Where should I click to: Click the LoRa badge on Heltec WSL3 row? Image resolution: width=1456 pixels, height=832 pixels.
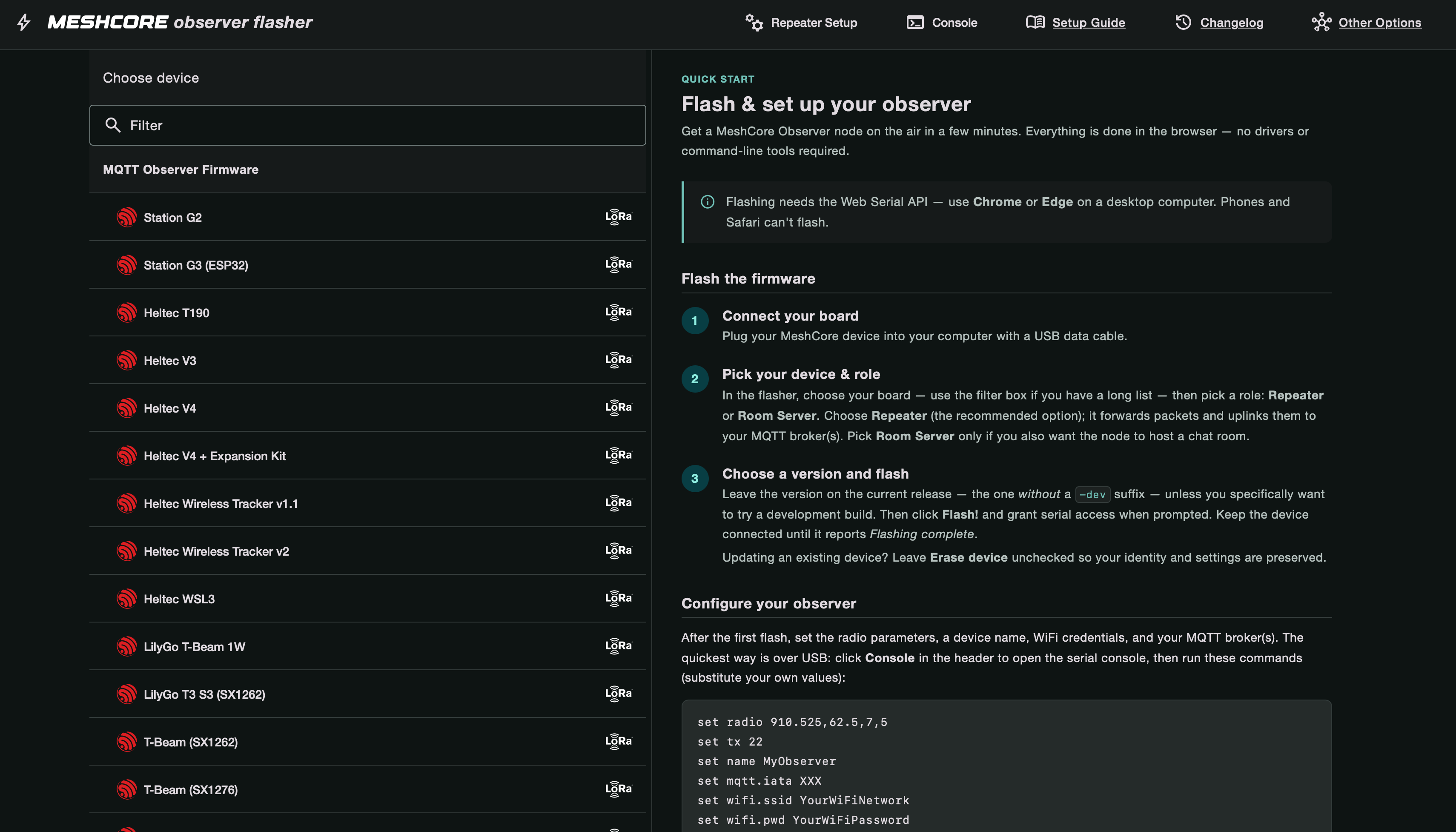point(619,598)
